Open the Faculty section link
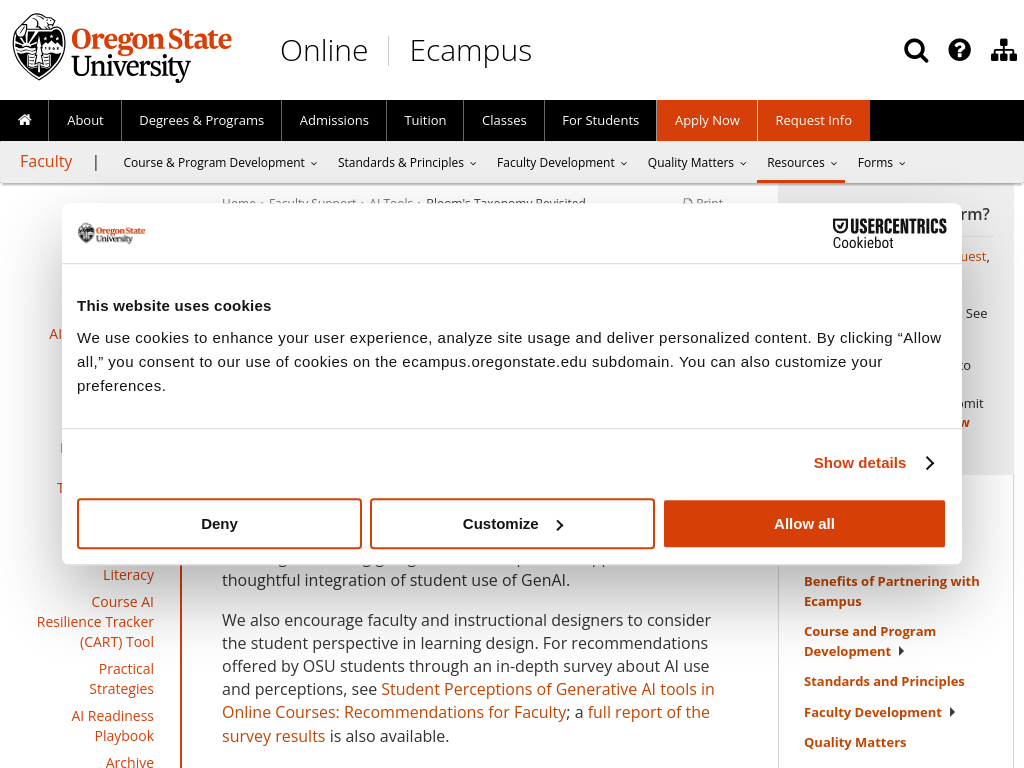The image size is (1024, 768). pyautogui.click(x=46, y=161)
